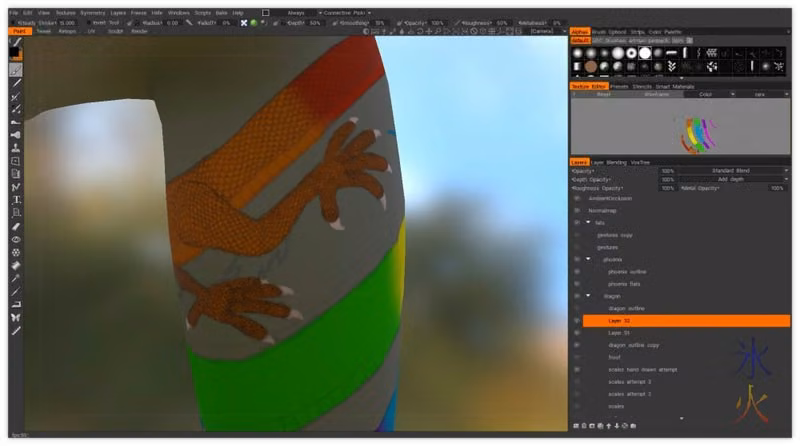Open the Standard Blend dropdown
Viewport: 800px width, 446px height.
click(734, 171)
